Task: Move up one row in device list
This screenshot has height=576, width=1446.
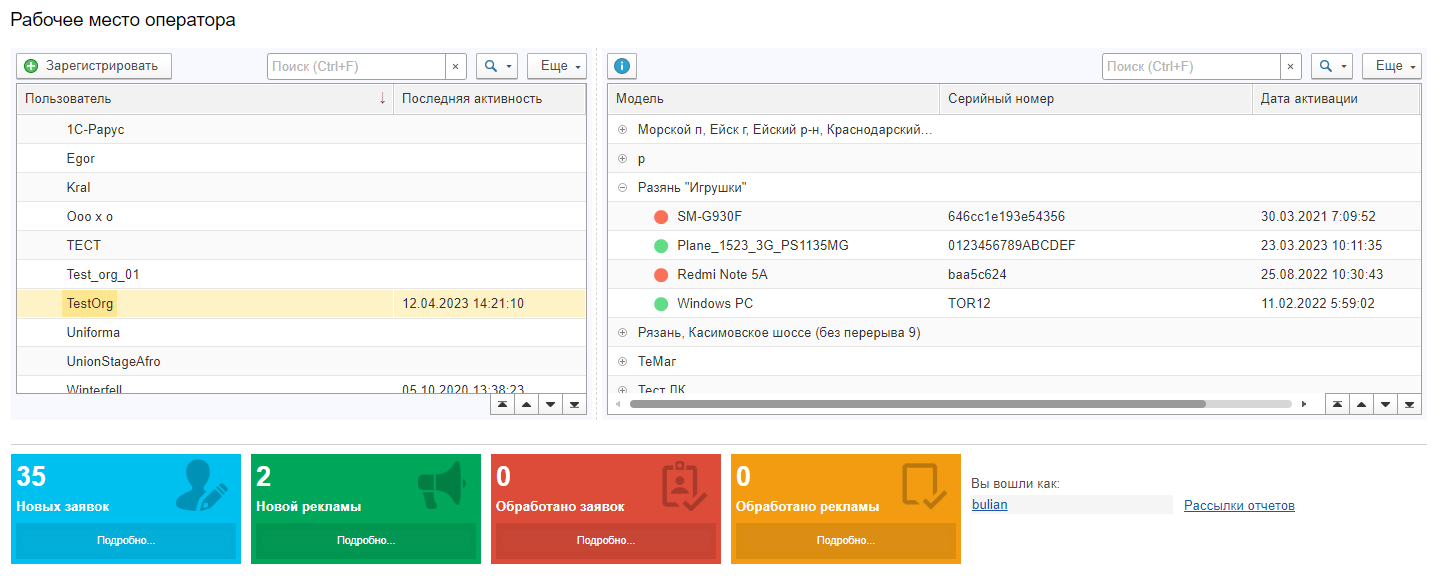Action: [1361, 404]
